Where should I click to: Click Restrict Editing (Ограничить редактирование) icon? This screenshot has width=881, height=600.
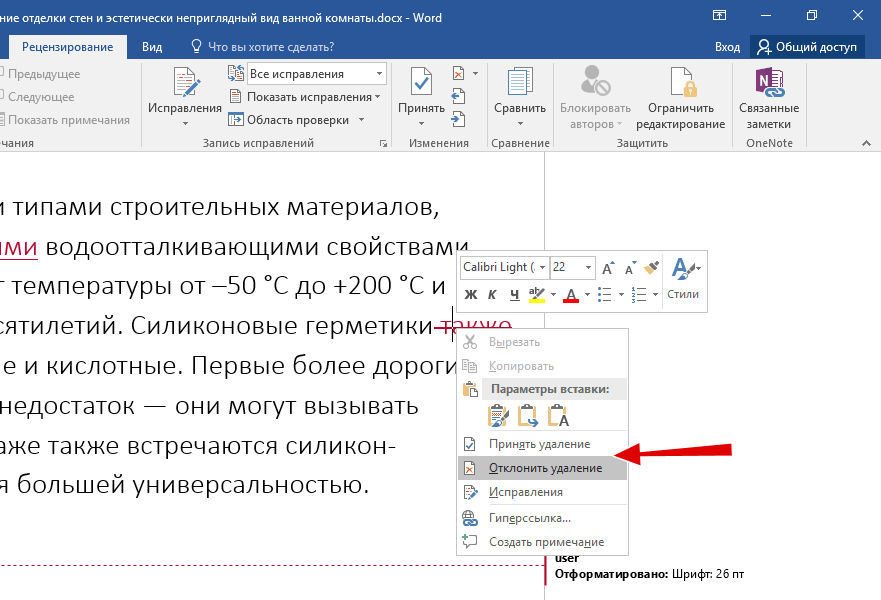click(683, 83)
